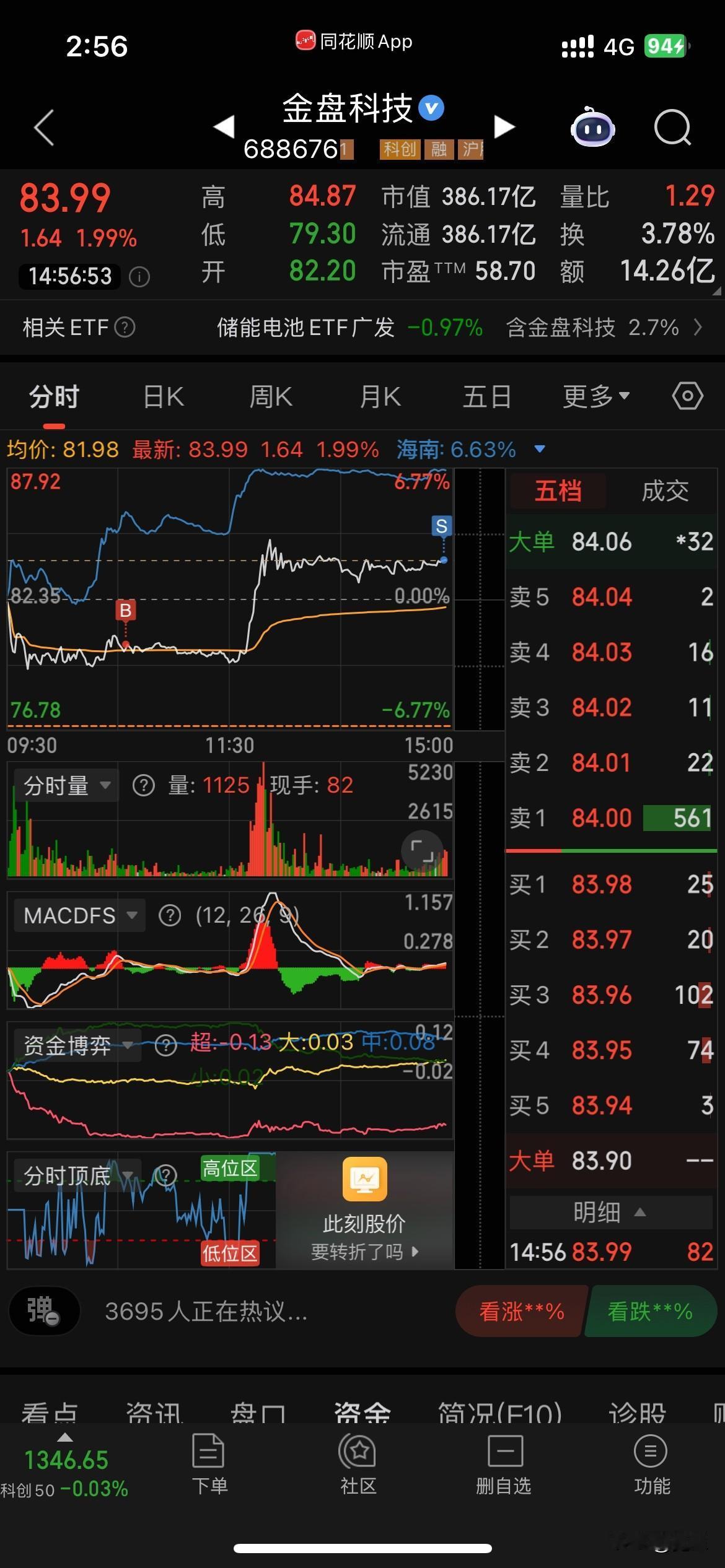Expand index bar arrow above 1346.65
This screenshot has height=1568, width=725.
click(x=64, y=1437)
